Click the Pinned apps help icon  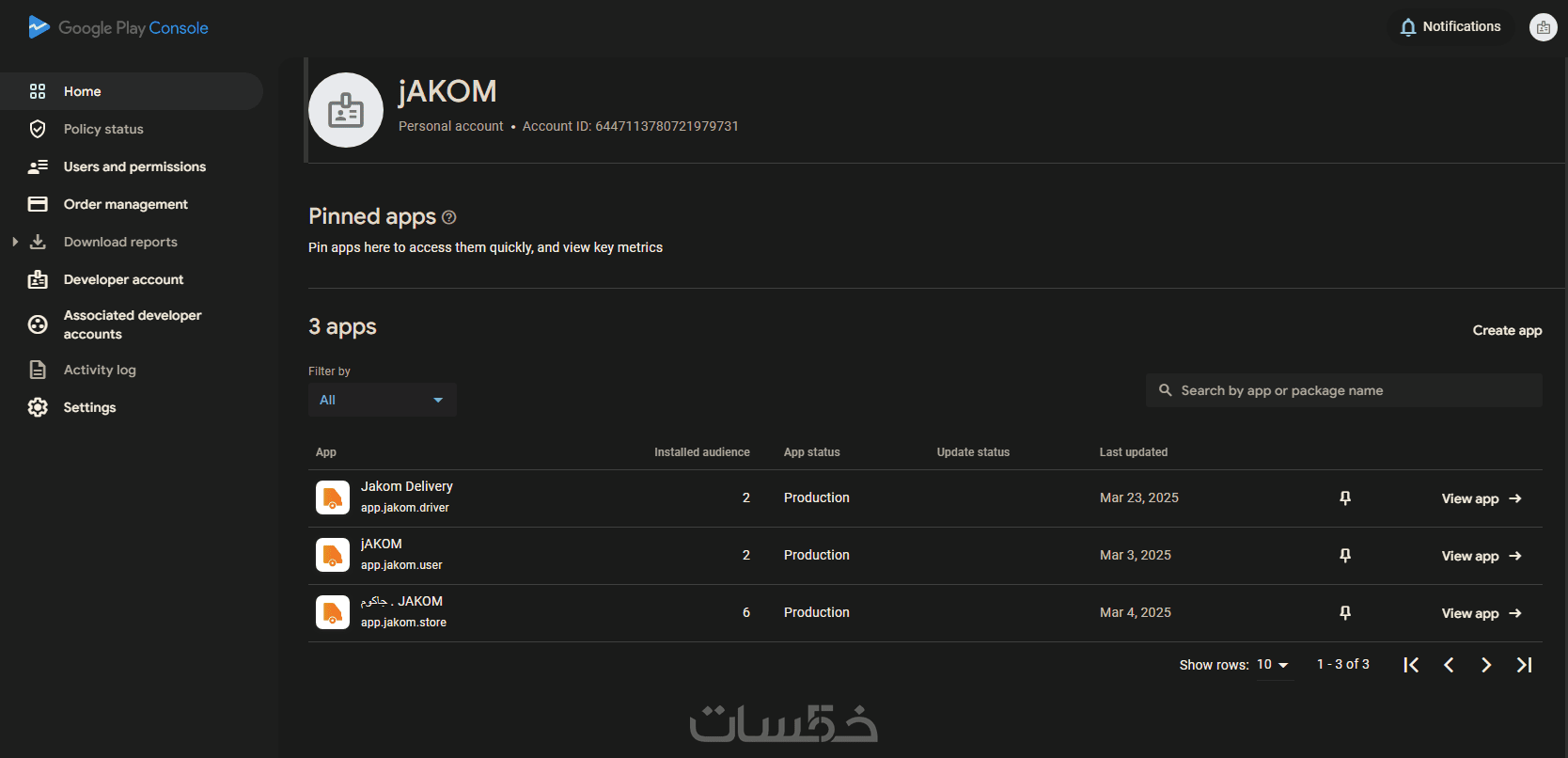click(449, 217)
